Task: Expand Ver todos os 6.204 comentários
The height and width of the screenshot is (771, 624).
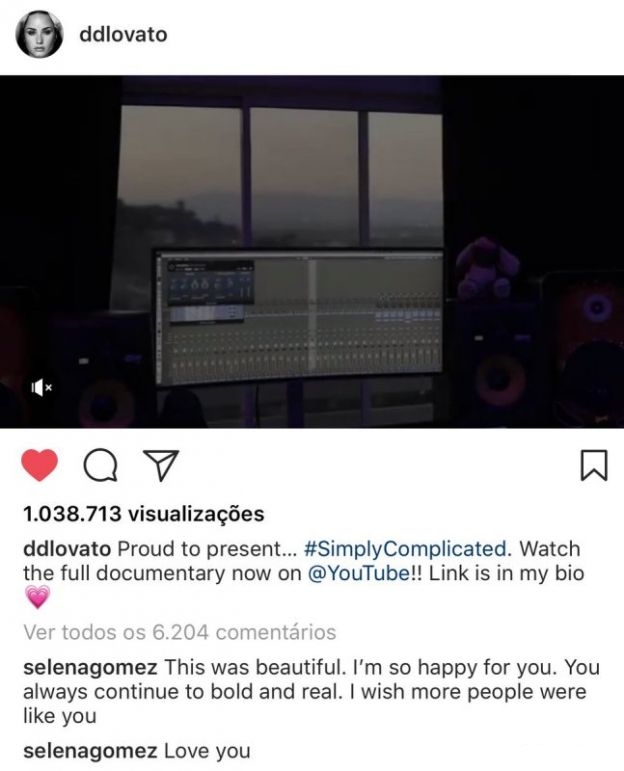Action: [x=179, y=632]
